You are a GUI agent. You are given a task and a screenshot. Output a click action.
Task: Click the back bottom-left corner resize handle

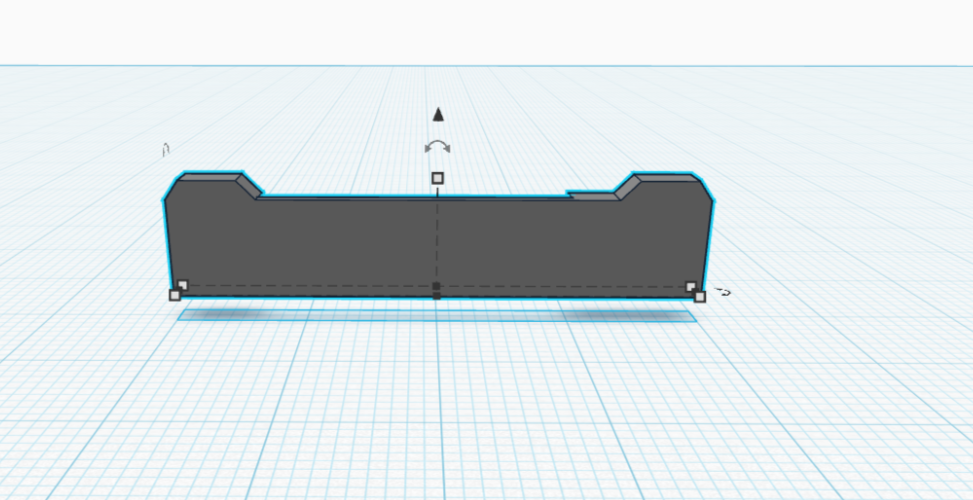[x=182, y=285]
